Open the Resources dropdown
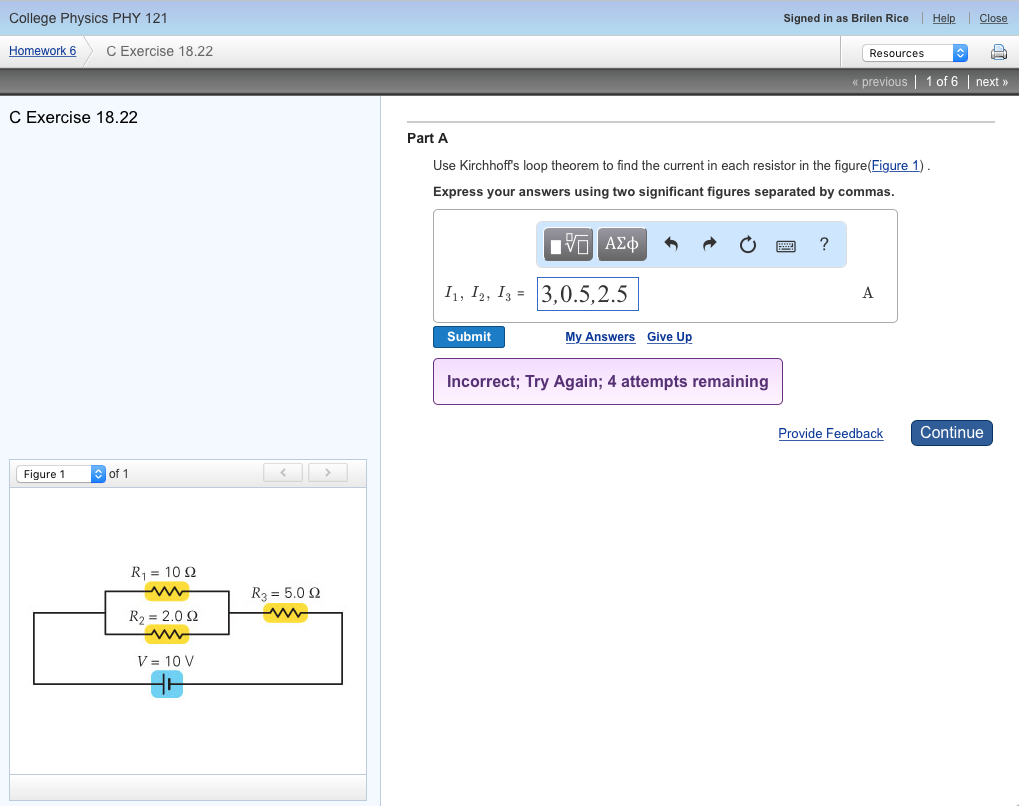Screen dimensions: 1019x806 coord(915,52)
